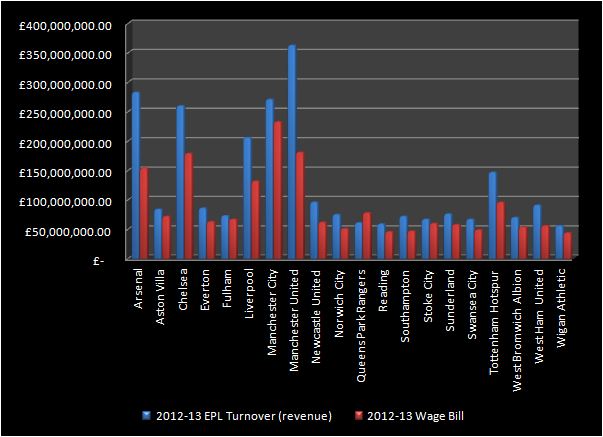603x437 pixels.
Task: Select Queens Park Rangers' red wage bar
Action: tap(367, 237)
